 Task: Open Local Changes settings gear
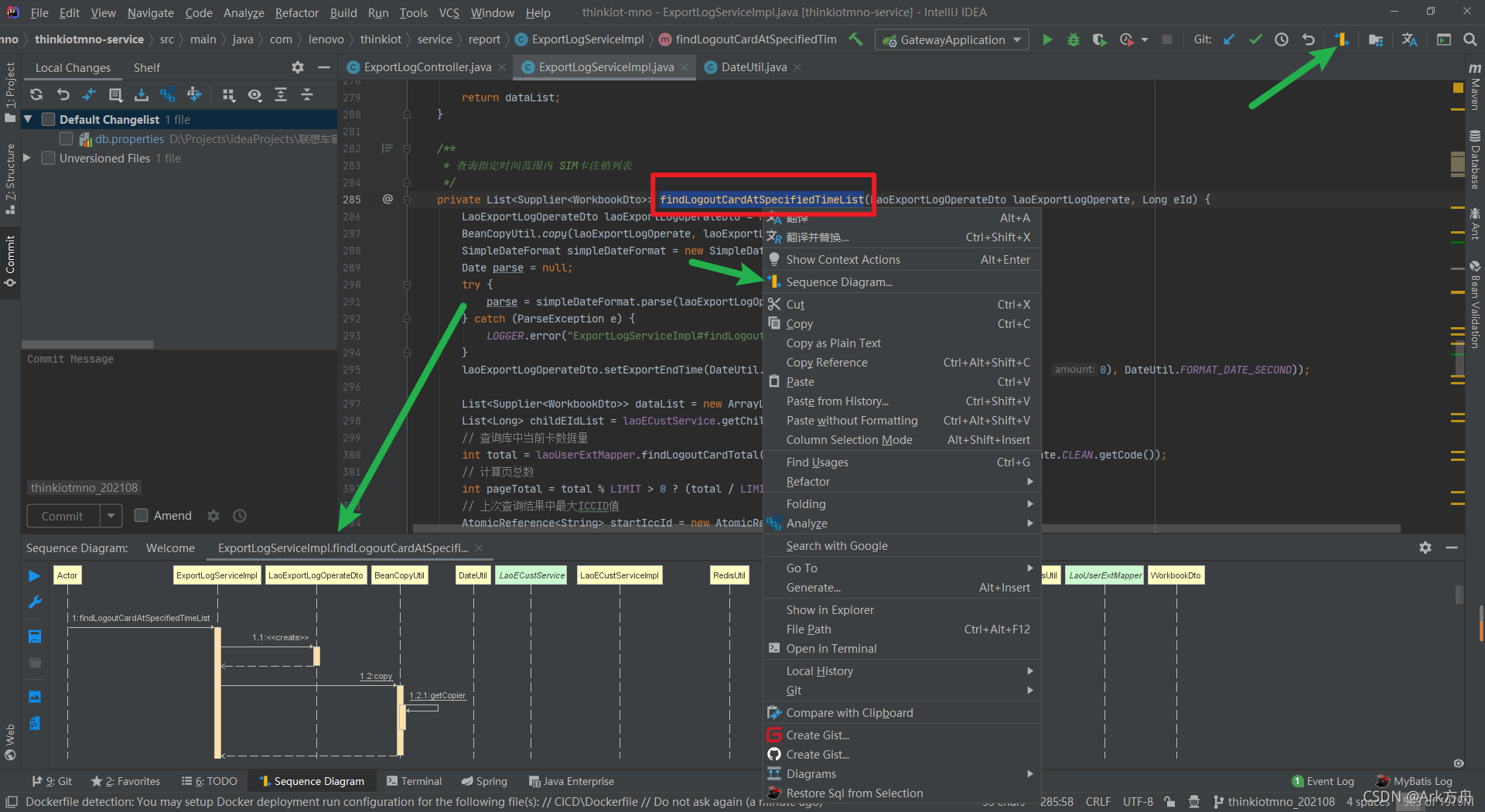tap(298, 68)
